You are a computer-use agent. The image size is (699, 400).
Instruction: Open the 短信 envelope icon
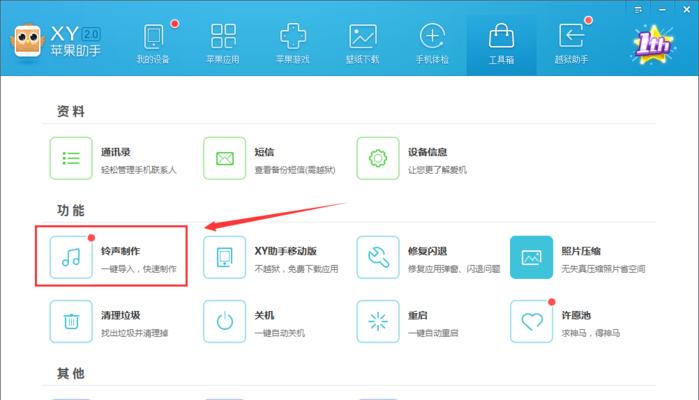(x=225, y=158)
